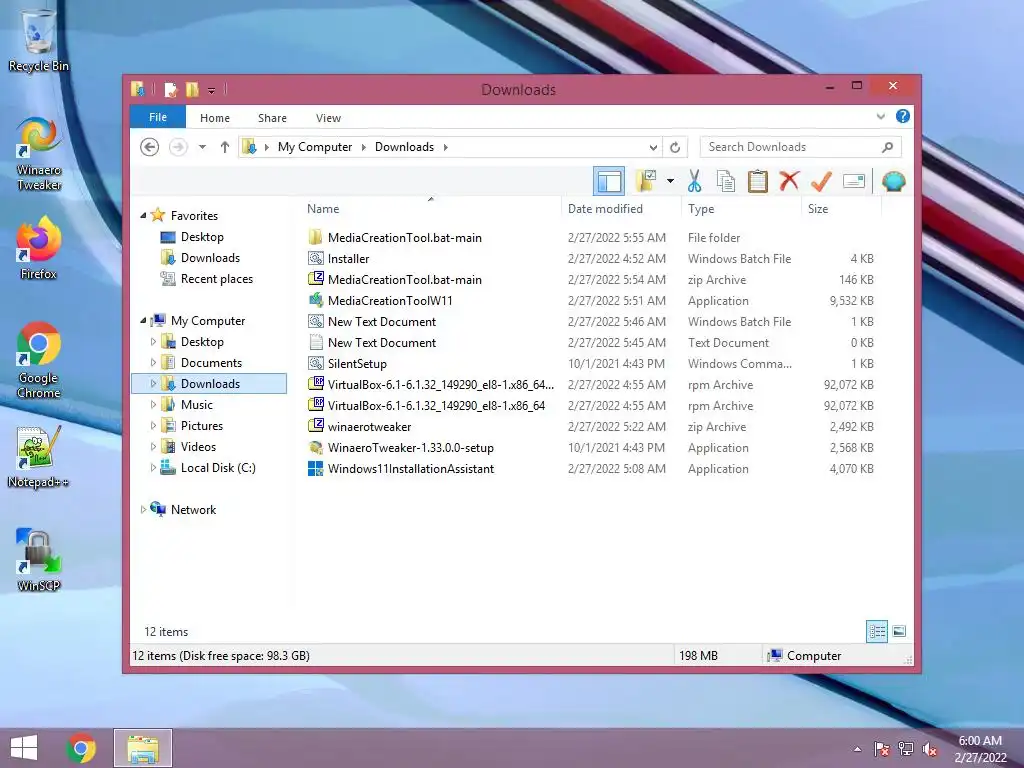Open the address bar history dropdown
The image size is (1024, 768).
tap(653, 148)
